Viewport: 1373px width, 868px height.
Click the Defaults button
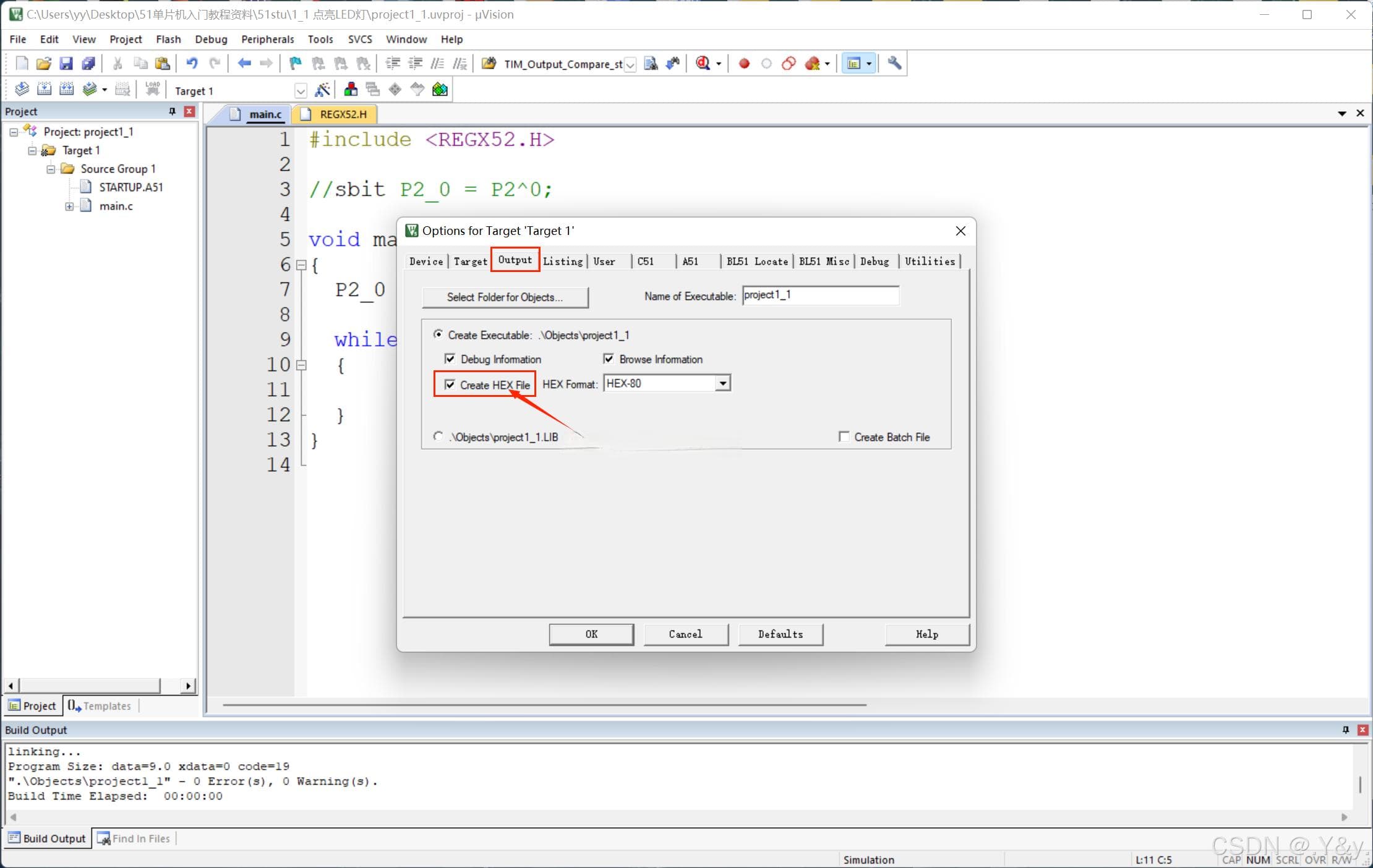point(781,634)
